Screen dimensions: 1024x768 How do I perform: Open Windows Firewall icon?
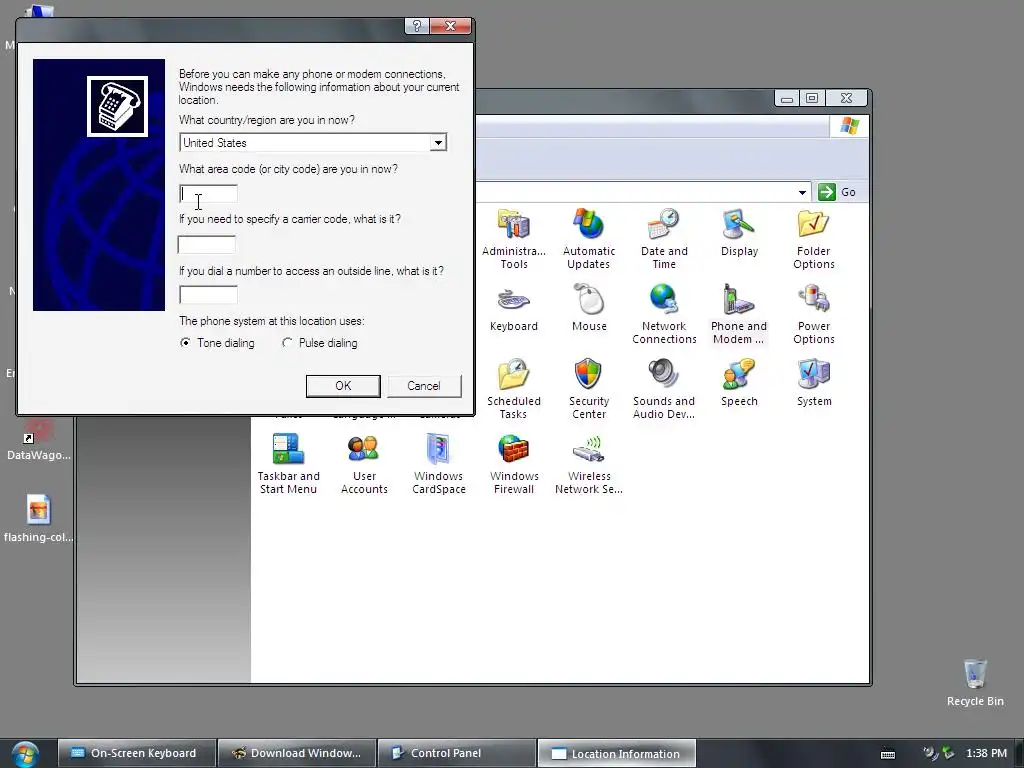tap(513, 464)
